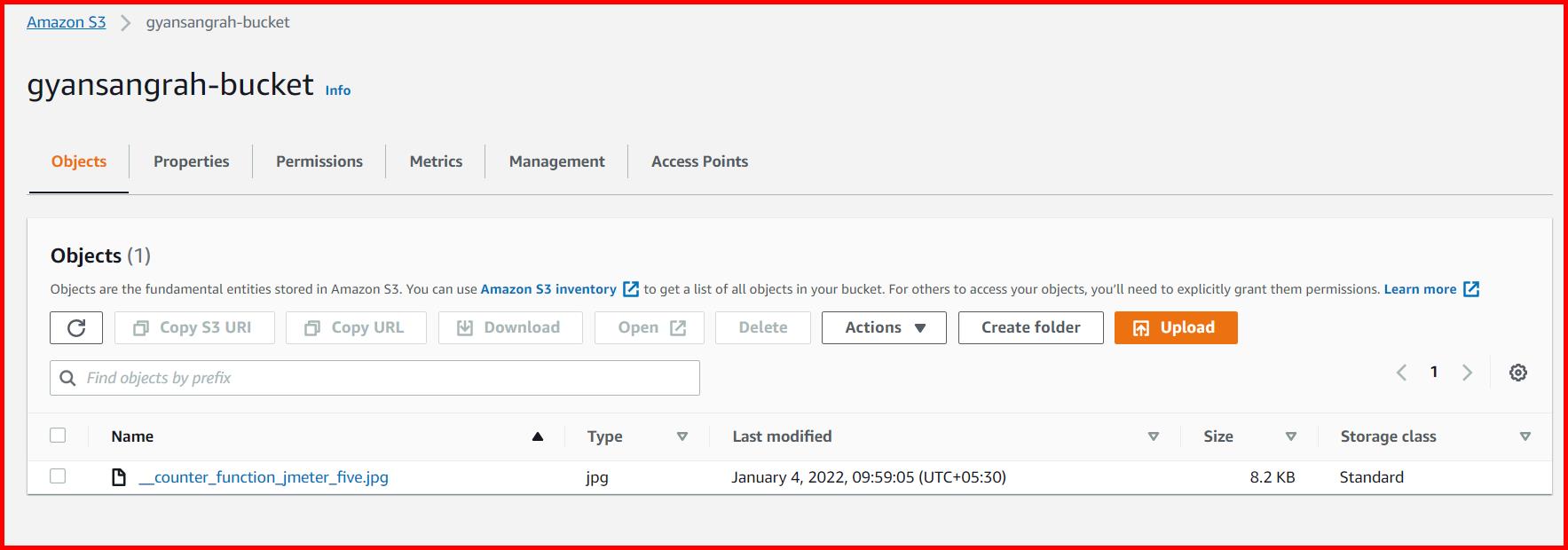Focus the Find objects by prefix field

(x=374, y=378)
